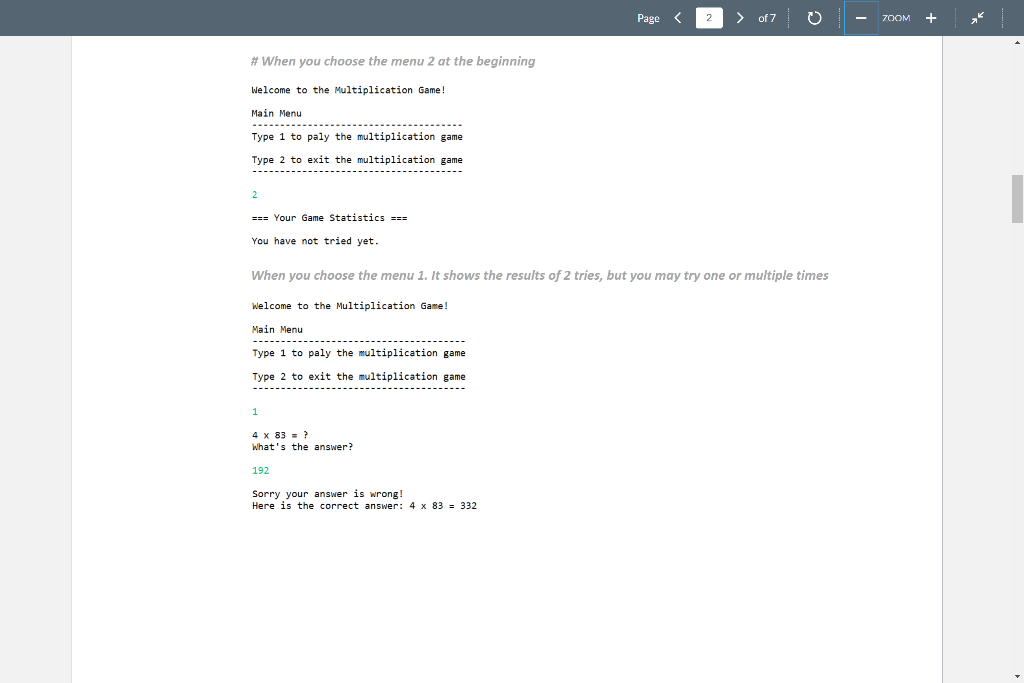
Task: Click the '=== Your Game Statistics ===' line
Action: point(329,218)
